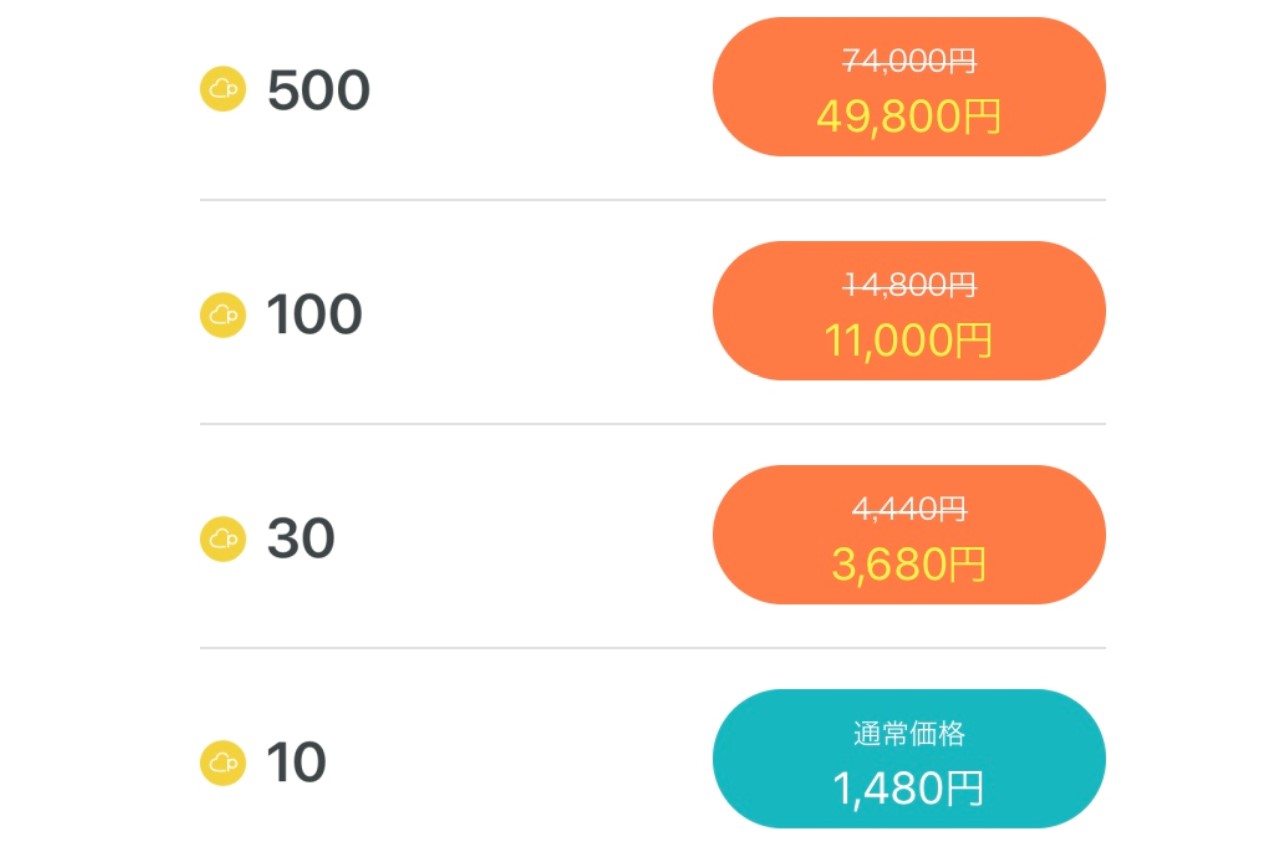Select the 10 coin amount label
This screenshot has width=1280, height=854.
[x=296, y=763]
